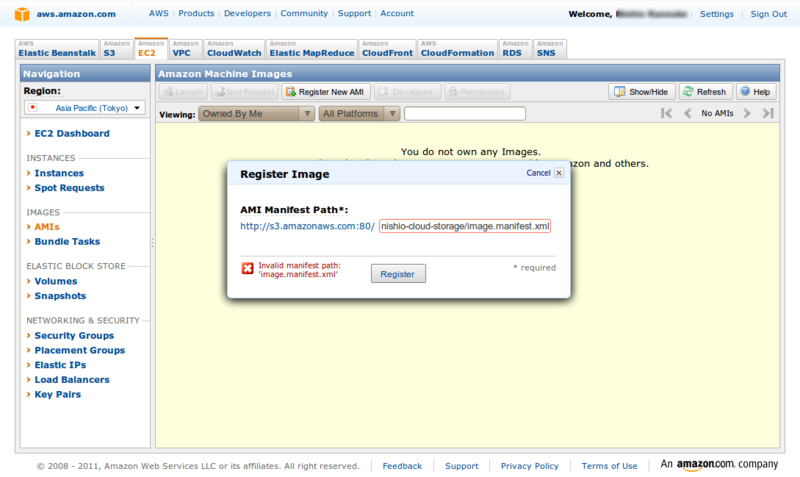Select AMIs in navigation
This screenshot has width=800, height=477.
47,227
